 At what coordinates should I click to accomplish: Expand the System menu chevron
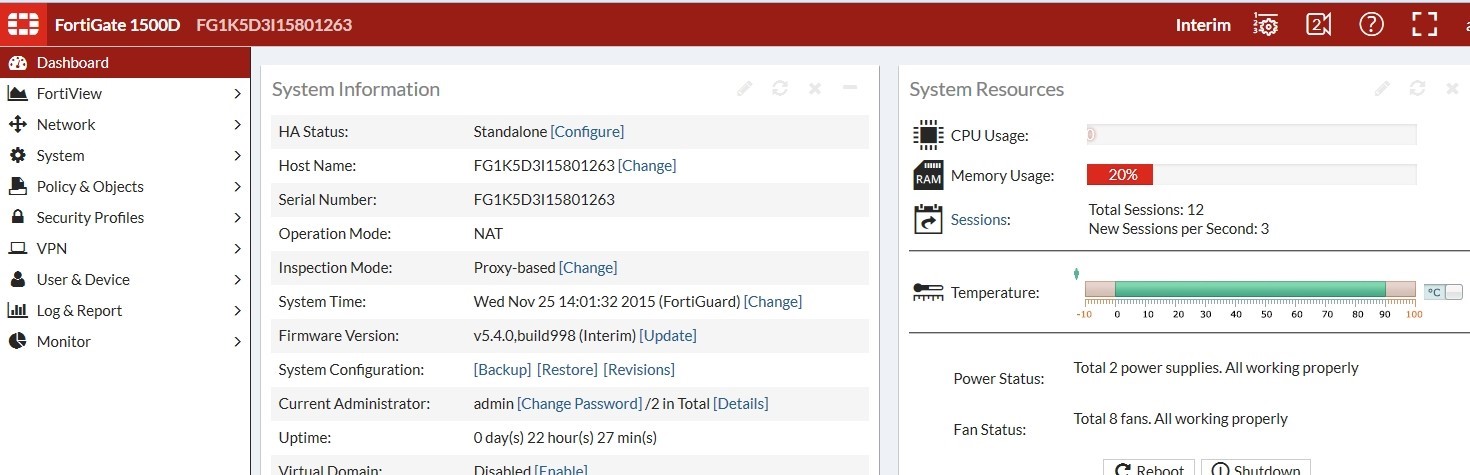click(x=237, y=156)
